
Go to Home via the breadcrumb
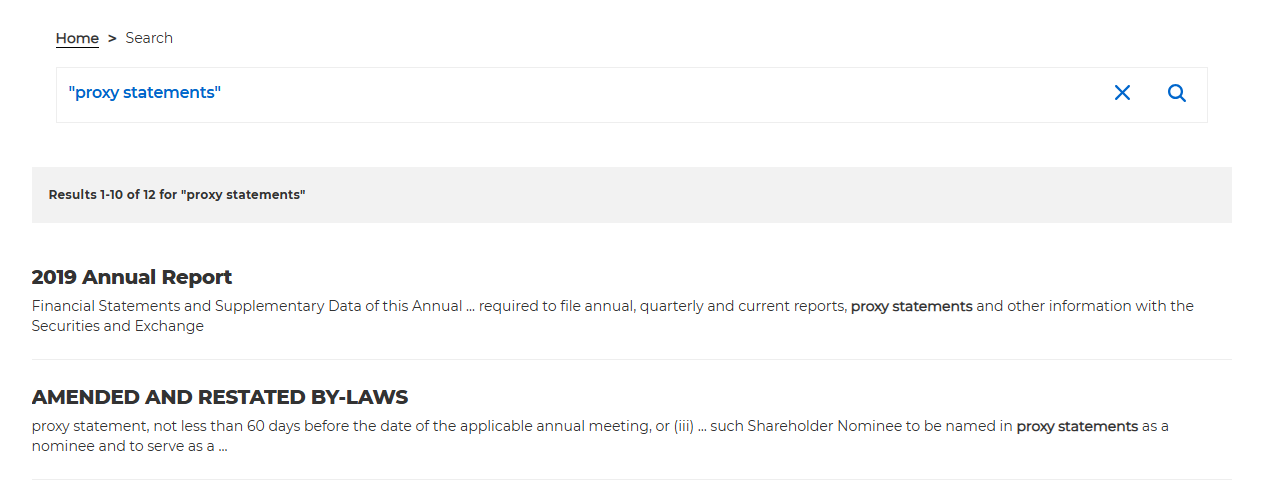[x=77, y=38]
